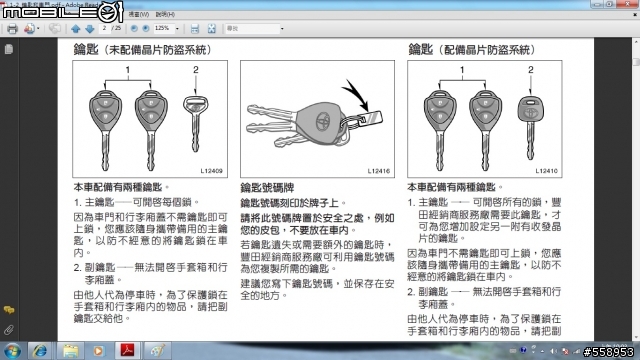640x360 pixels.
Task: Click the zoom out button
Action: pos(134,29)
